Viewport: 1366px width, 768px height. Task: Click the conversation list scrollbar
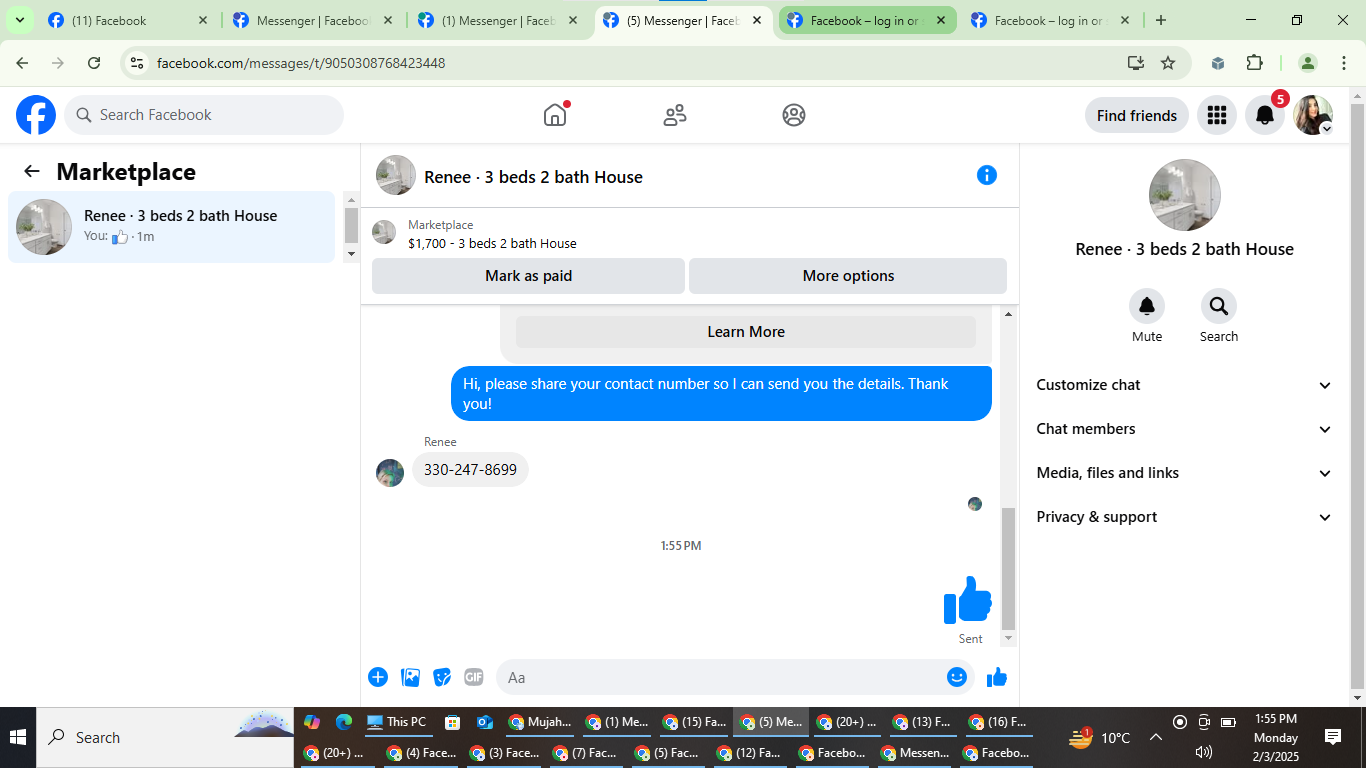[x=351, y=226]
